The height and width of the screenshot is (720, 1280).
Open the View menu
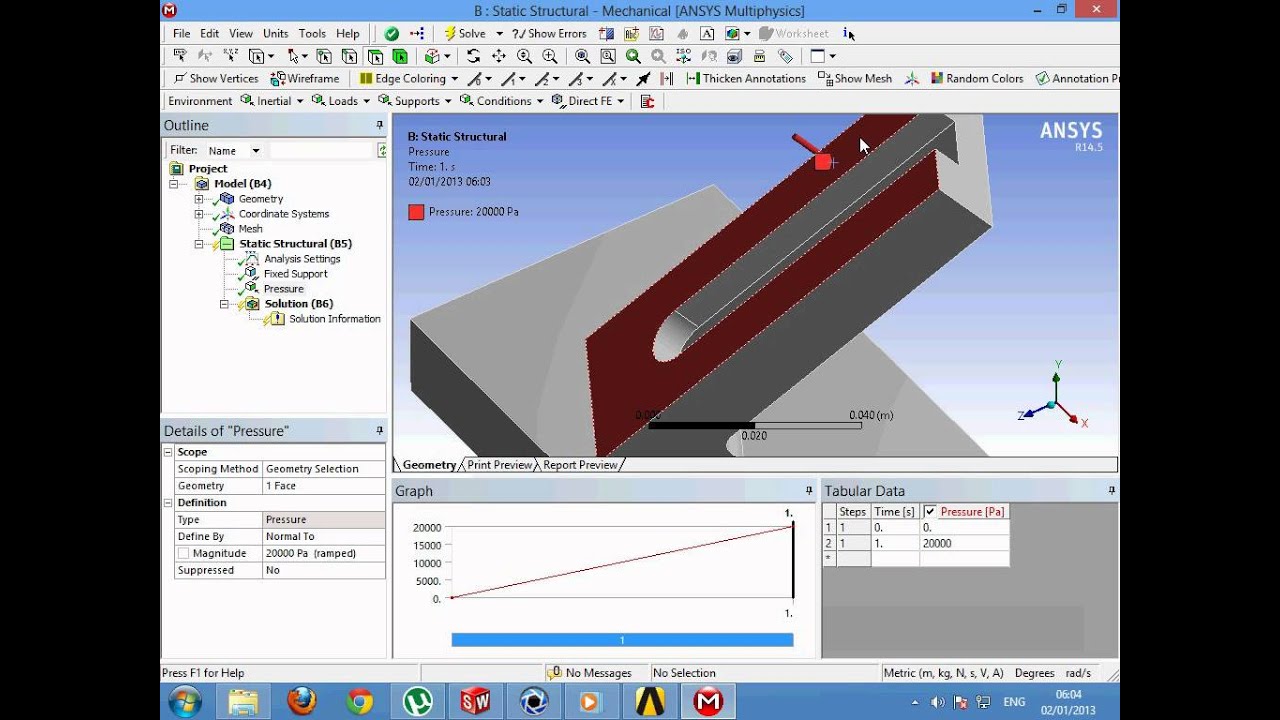(x=240, y=33)
